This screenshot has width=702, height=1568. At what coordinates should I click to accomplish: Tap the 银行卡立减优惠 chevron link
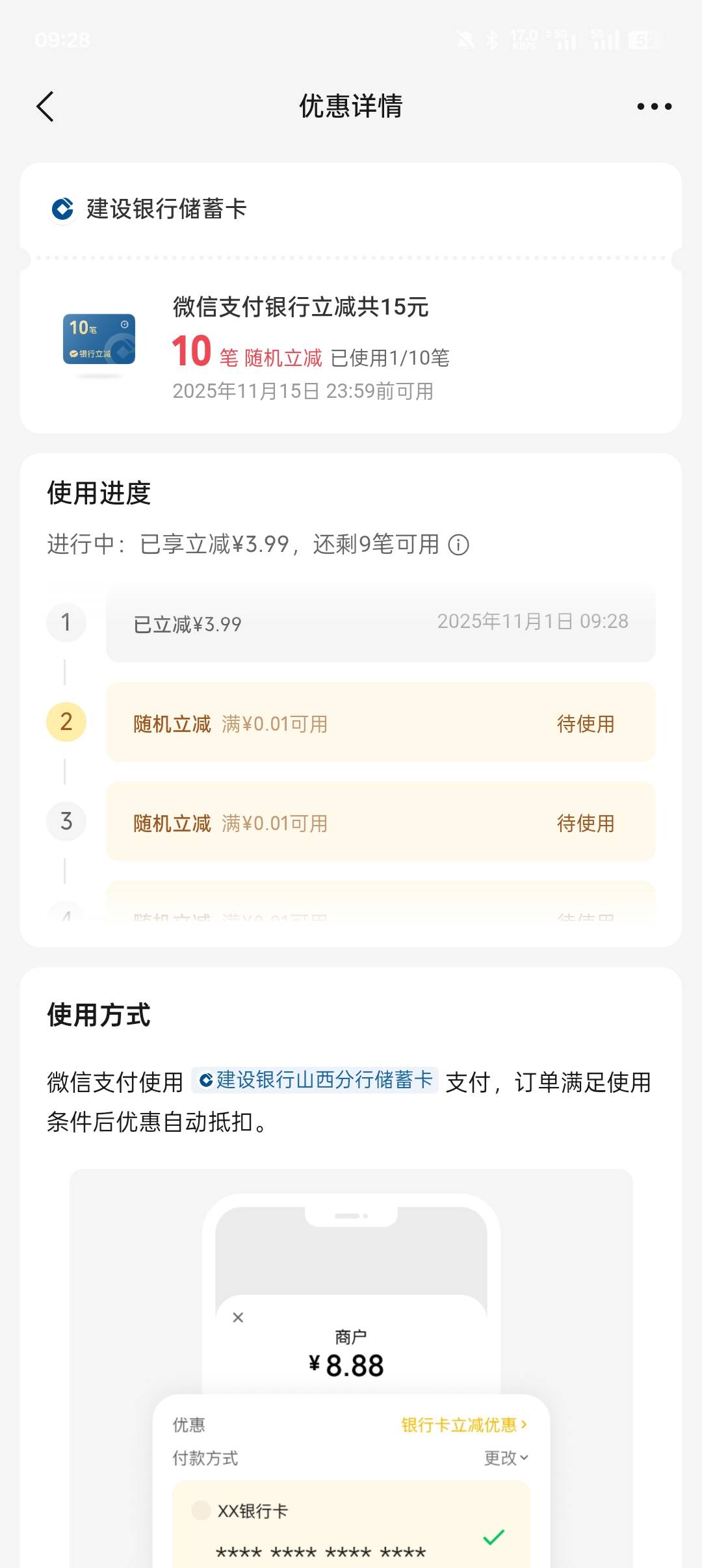tap(464, 1425)
